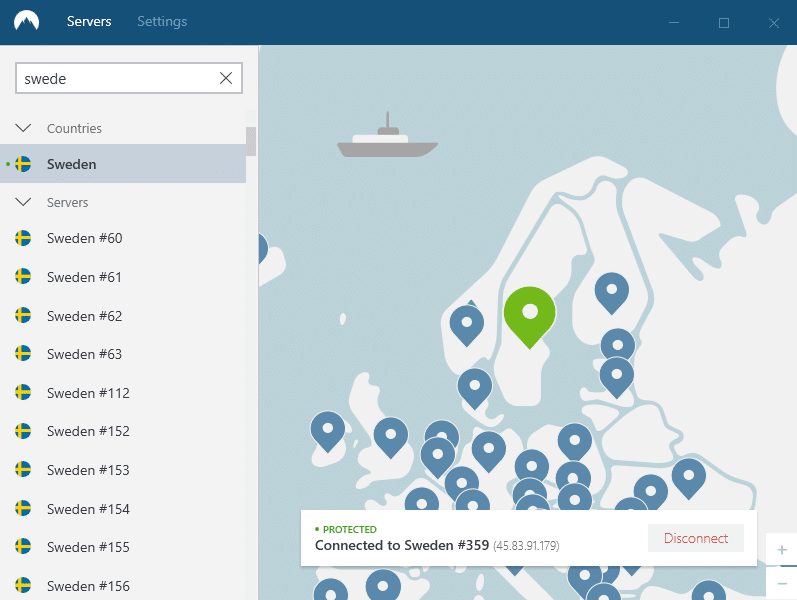Connect to Sweden #152

pos(123,431)
